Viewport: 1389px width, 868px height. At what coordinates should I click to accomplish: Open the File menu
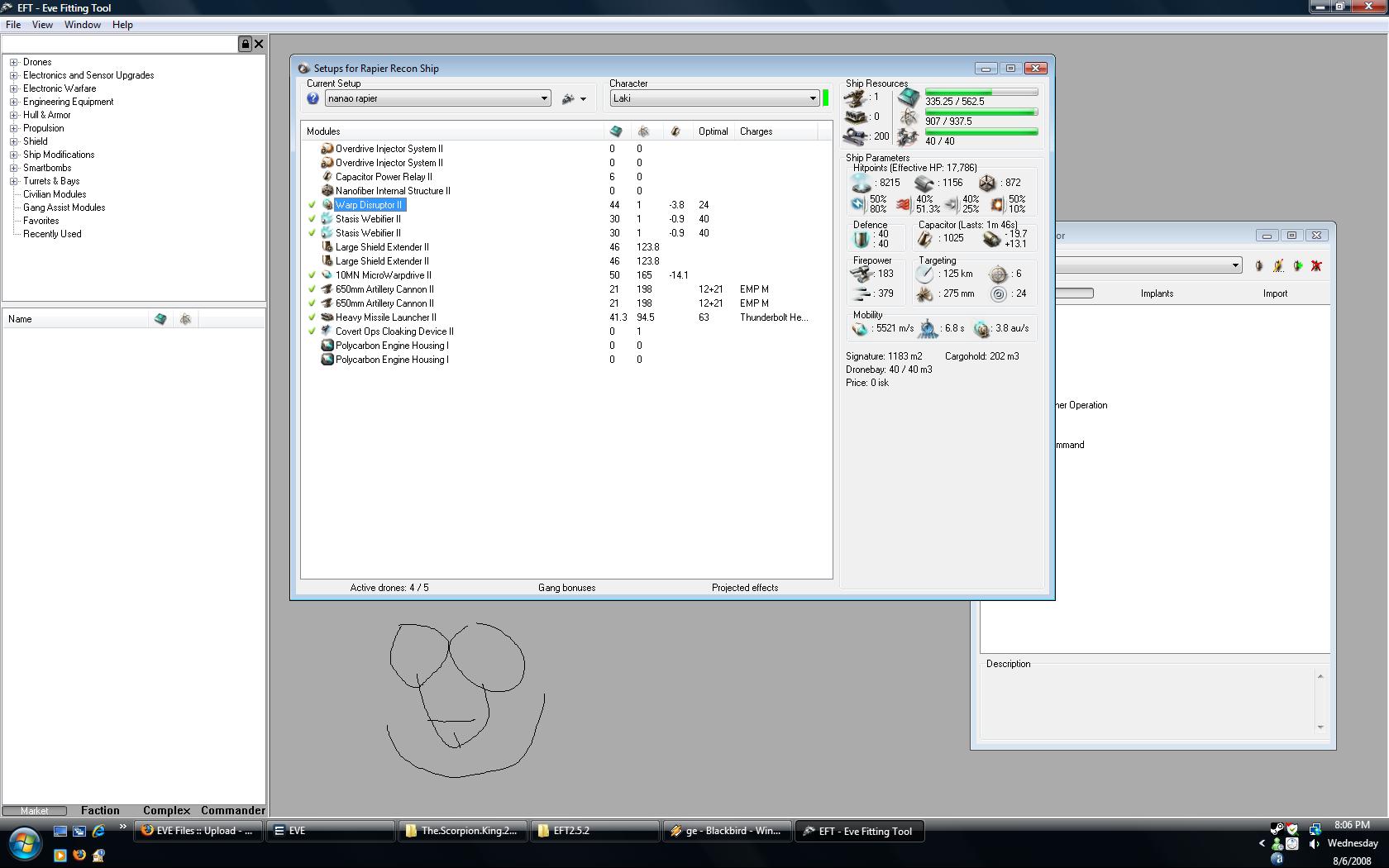(13, 25)
